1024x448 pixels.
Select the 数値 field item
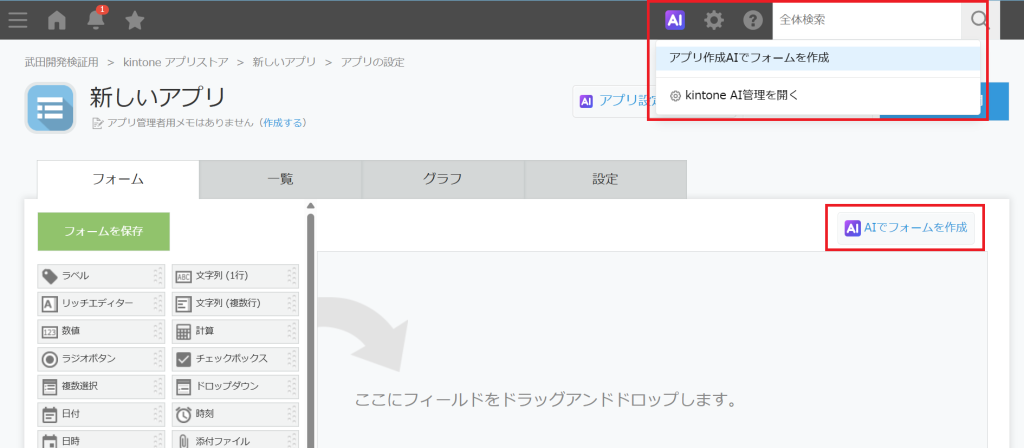101,332
